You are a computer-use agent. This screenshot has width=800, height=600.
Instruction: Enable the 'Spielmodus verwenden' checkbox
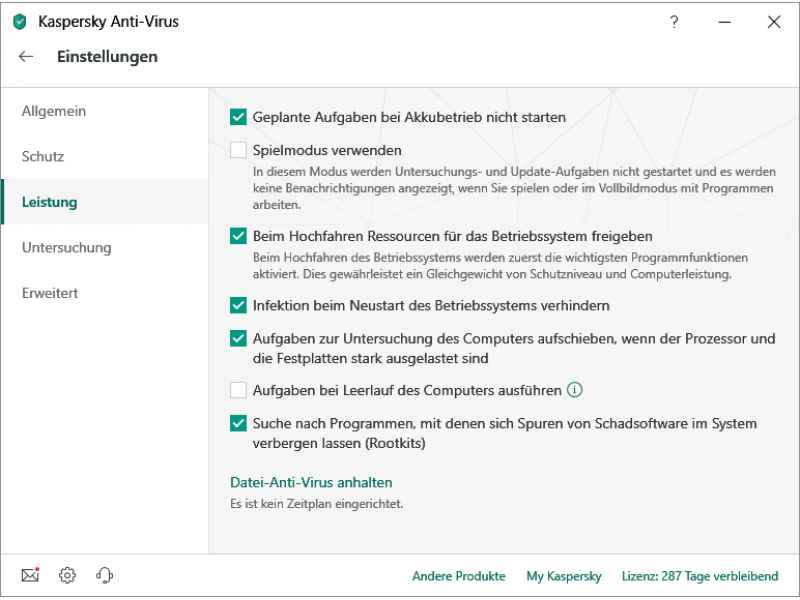click(x=238, y=150)
